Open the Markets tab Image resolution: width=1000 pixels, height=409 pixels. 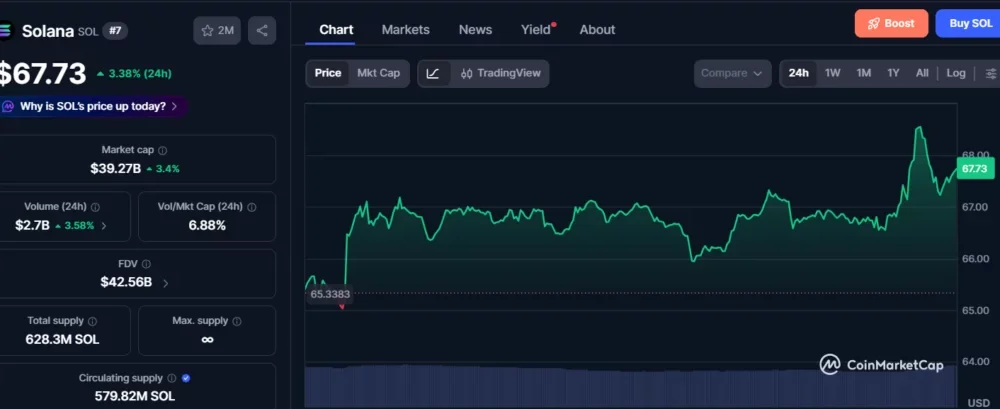pyautogui.click(x=406, y=30)
